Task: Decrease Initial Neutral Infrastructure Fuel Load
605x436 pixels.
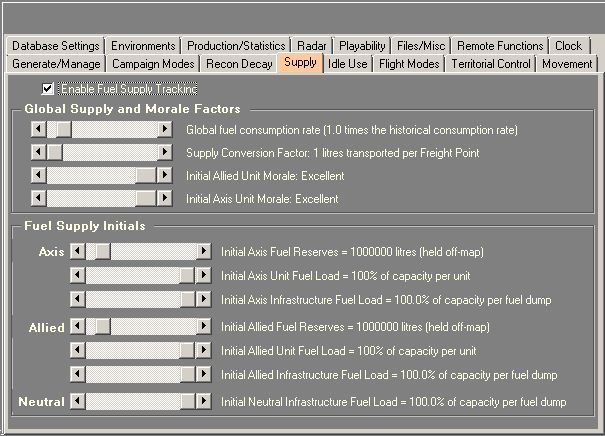Action: pos(78,401)
